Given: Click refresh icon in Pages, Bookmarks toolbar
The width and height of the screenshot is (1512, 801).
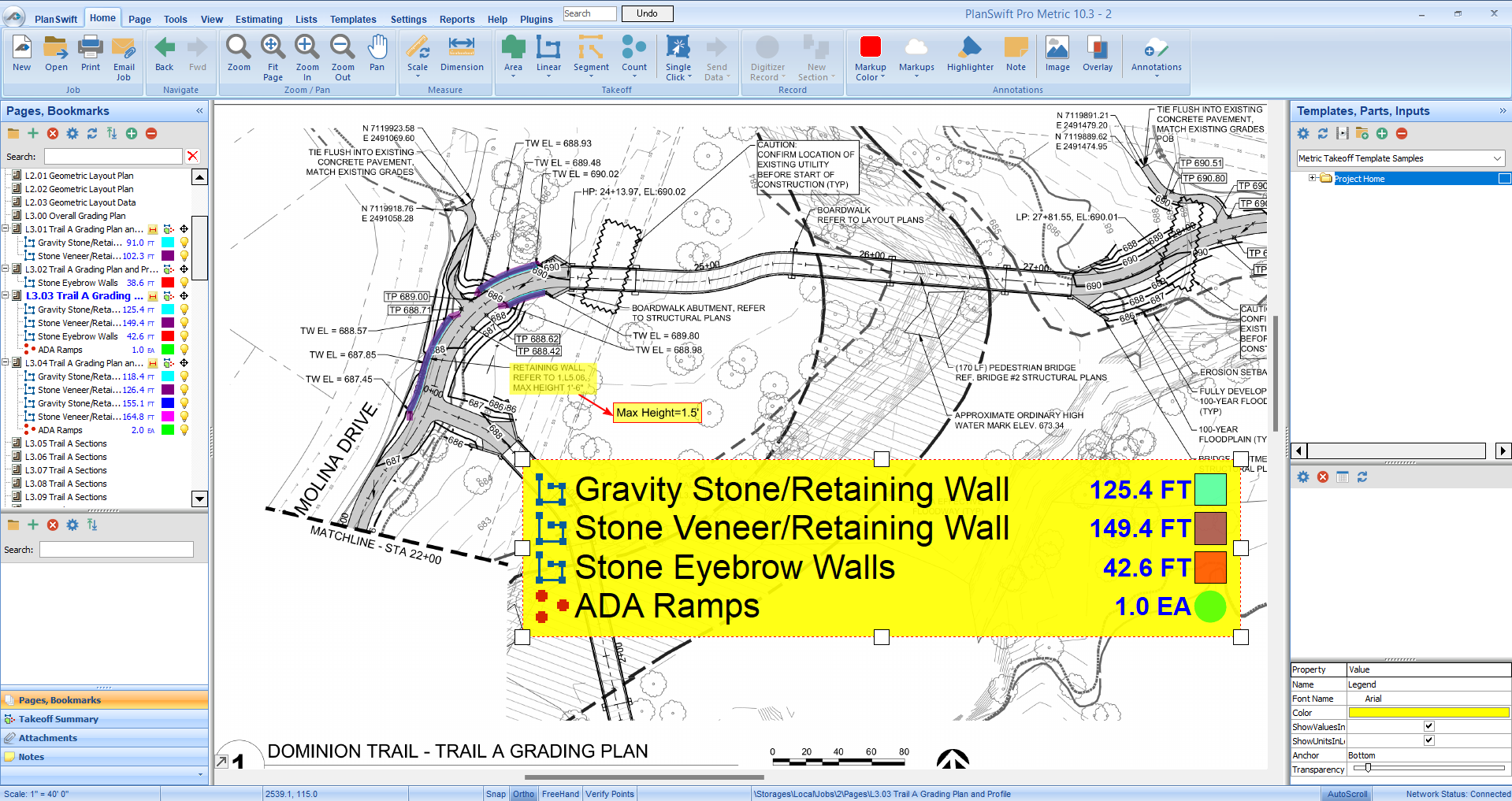Looking at the screenshot, I should 92,134.
